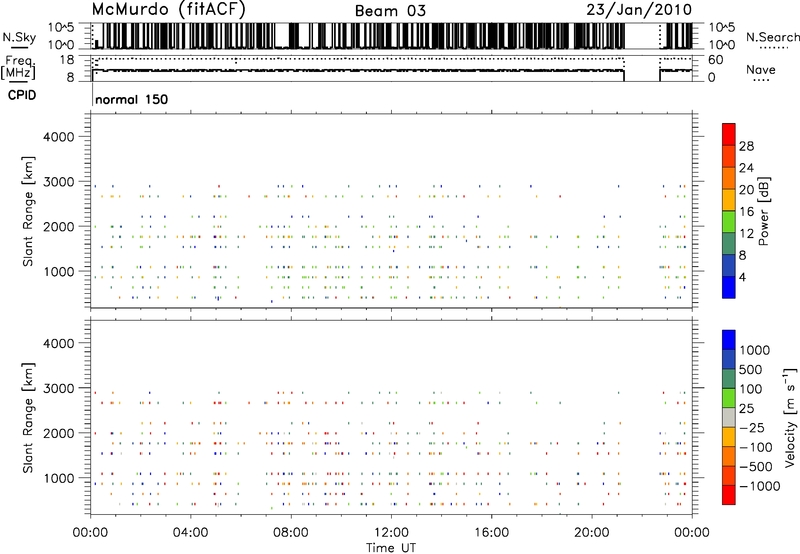Click the "500" label on Velocity color bar
This screenshot has height=554, width=800.
point(751,370)
